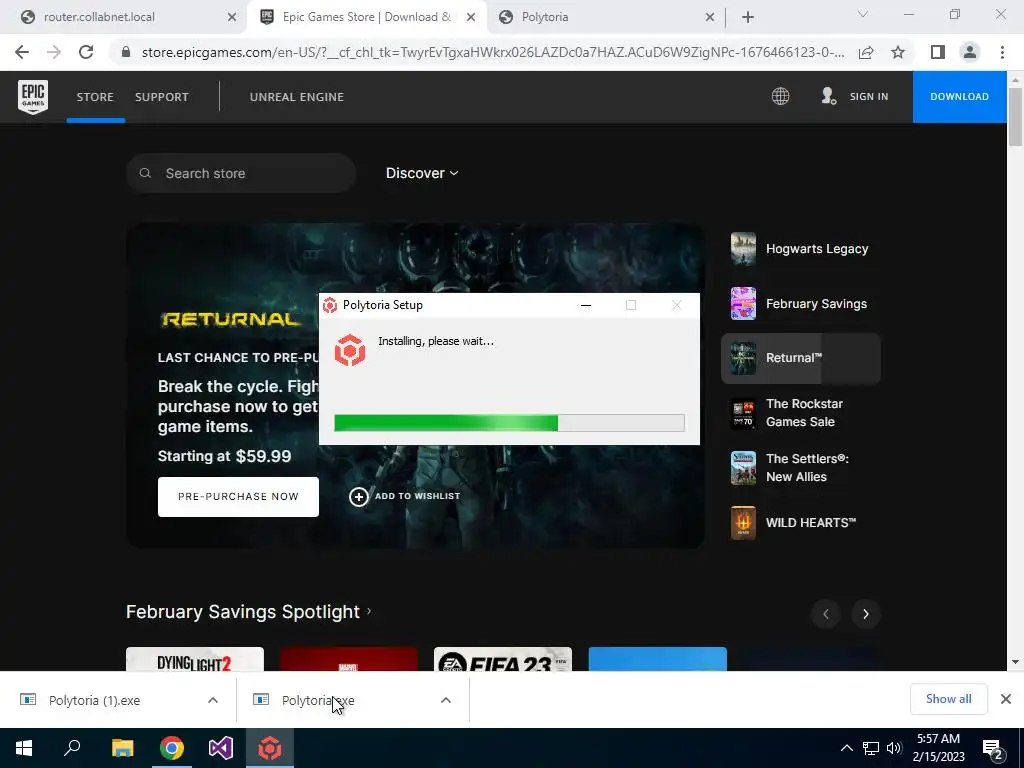Screen dimensions: 1024x768
Task: Toggle Chrome side panel icon
Action: (x=938, y=52)
